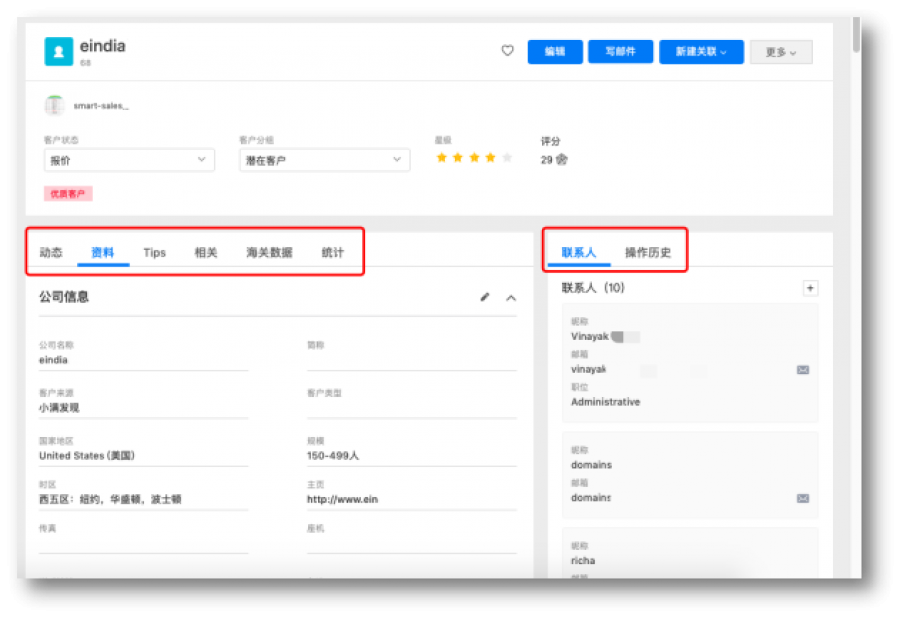Click the Administrative position text

tap(606, 402)
